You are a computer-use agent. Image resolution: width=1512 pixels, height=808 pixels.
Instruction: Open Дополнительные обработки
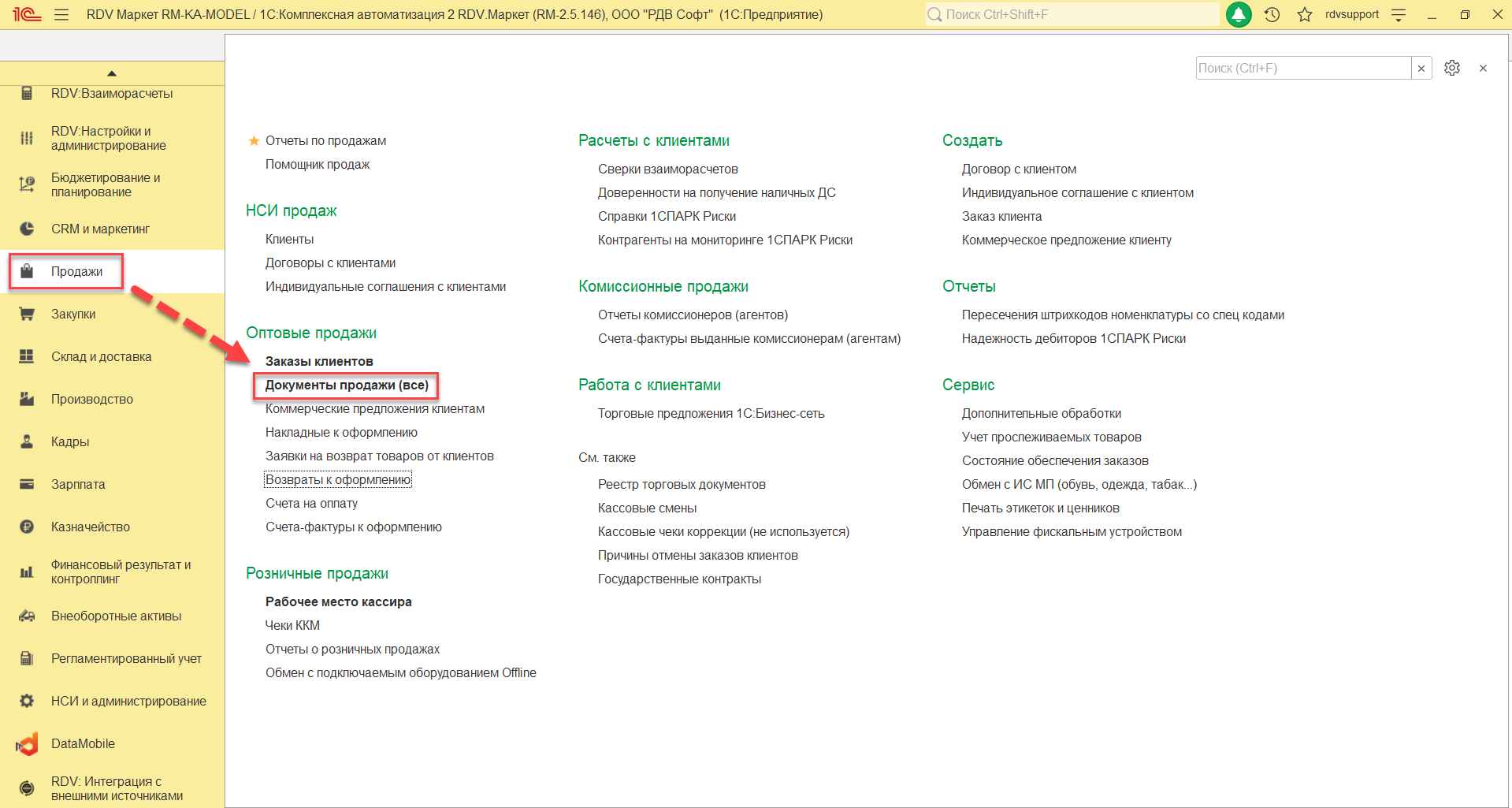point(1041,413)
